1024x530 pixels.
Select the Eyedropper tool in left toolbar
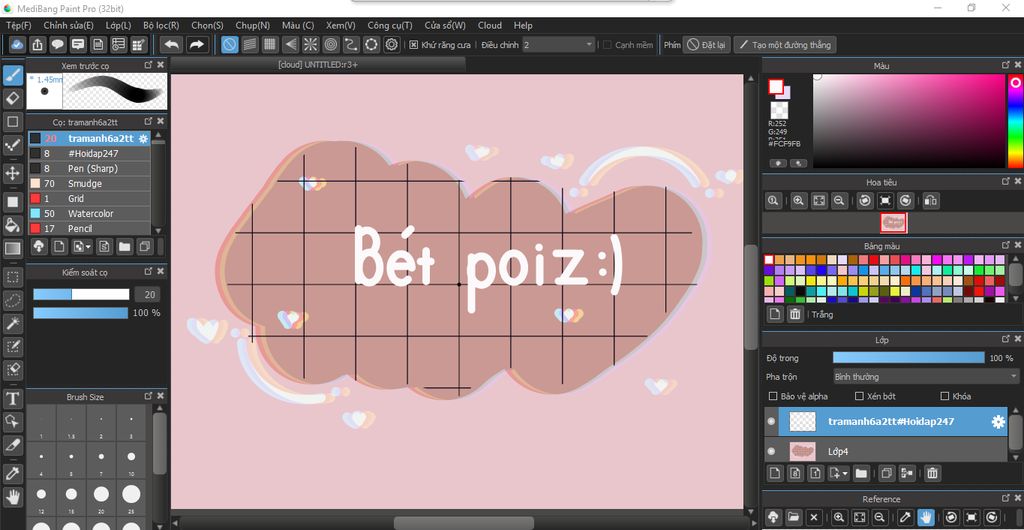[12, 474]
